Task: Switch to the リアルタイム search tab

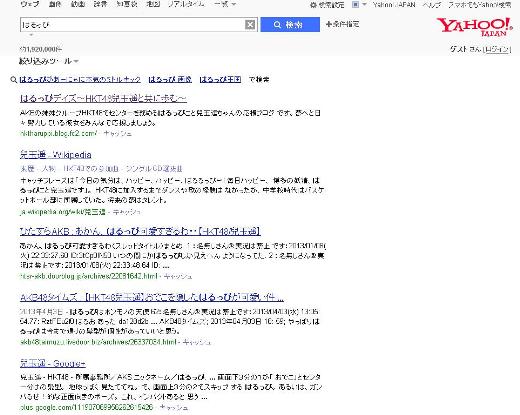Action: pos(186,4)
